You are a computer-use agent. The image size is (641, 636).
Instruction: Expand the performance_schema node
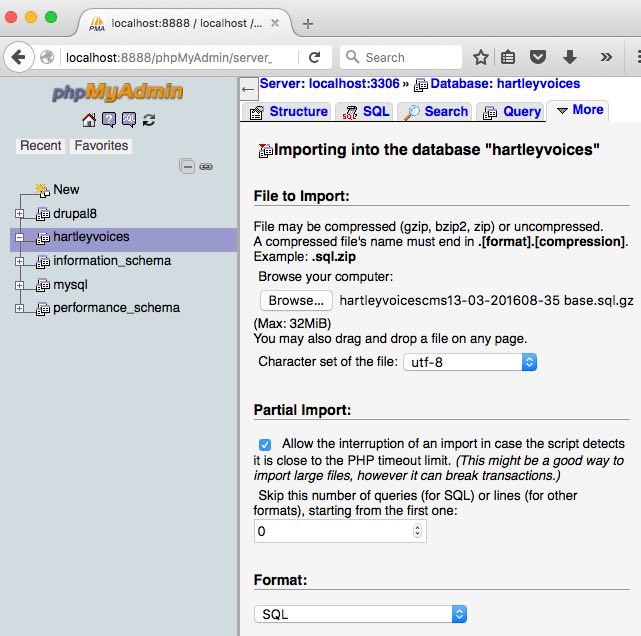click(x=19, y=308)
